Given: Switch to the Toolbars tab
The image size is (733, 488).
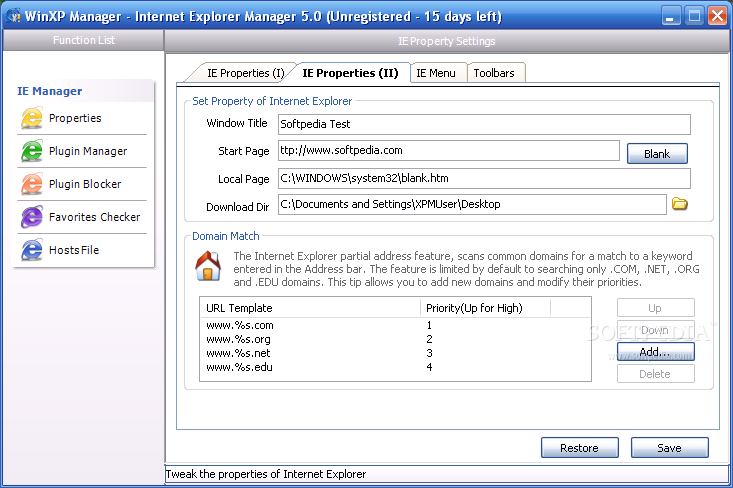Looking at the screenshot, I should pos(494,73).
